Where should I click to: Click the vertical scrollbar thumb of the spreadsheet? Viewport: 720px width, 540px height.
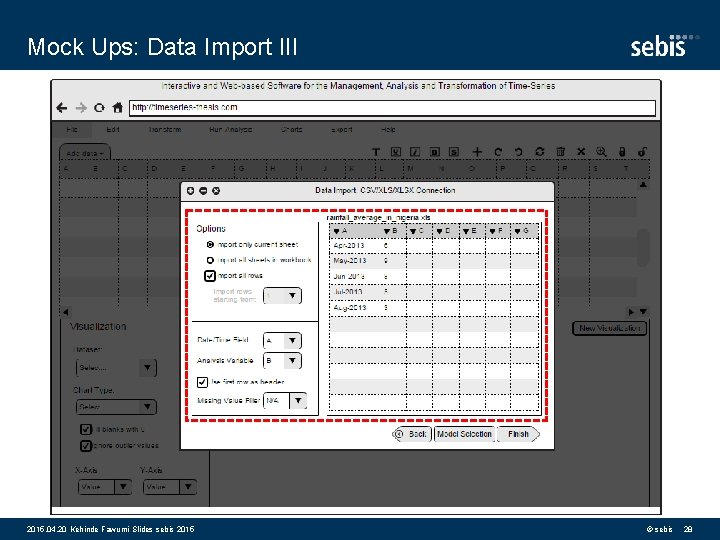click(x=643, y=247)
